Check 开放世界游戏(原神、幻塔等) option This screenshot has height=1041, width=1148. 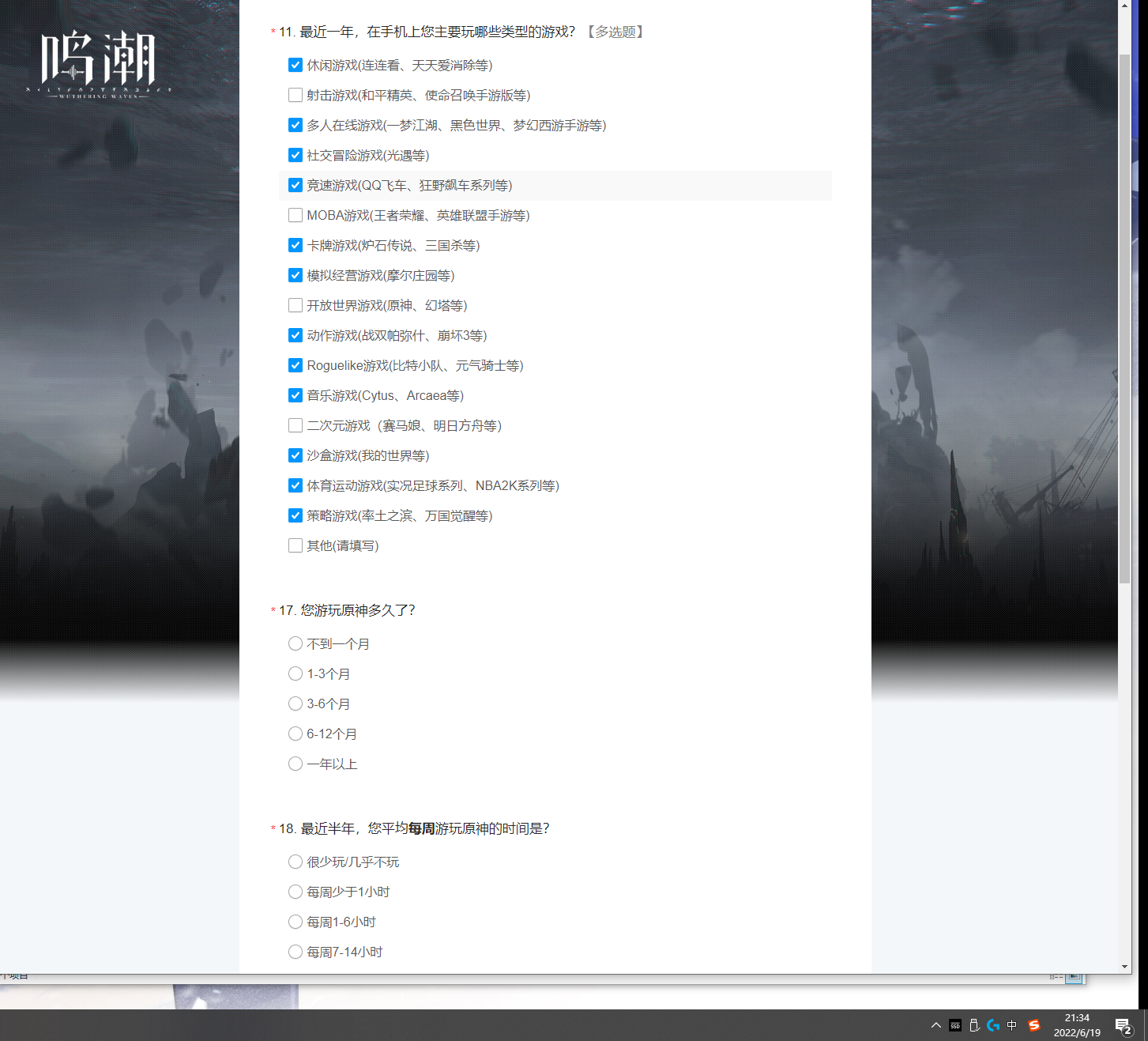295,305
